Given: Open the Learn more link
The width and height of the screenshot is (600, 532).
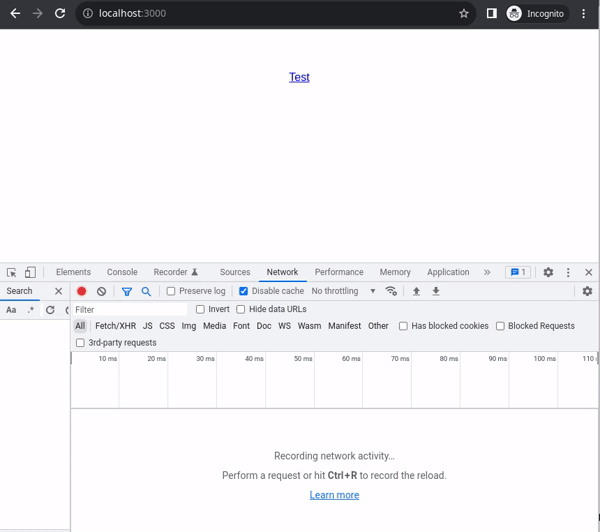Looking at the screenshot, I should click(x=334, y=495).
